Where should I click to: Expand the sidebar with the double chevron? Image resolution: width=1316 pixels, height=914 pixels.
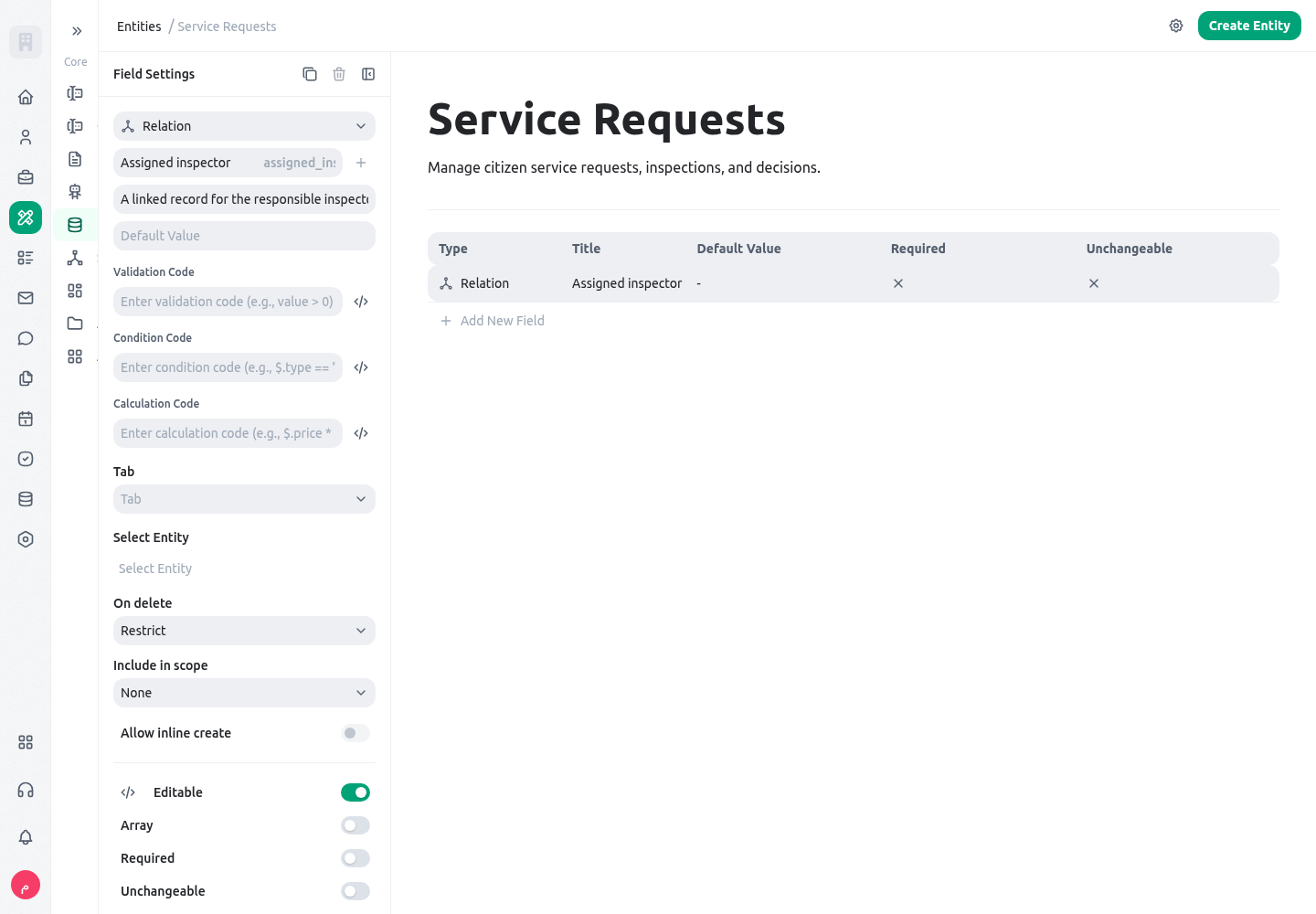pos(77,31)
